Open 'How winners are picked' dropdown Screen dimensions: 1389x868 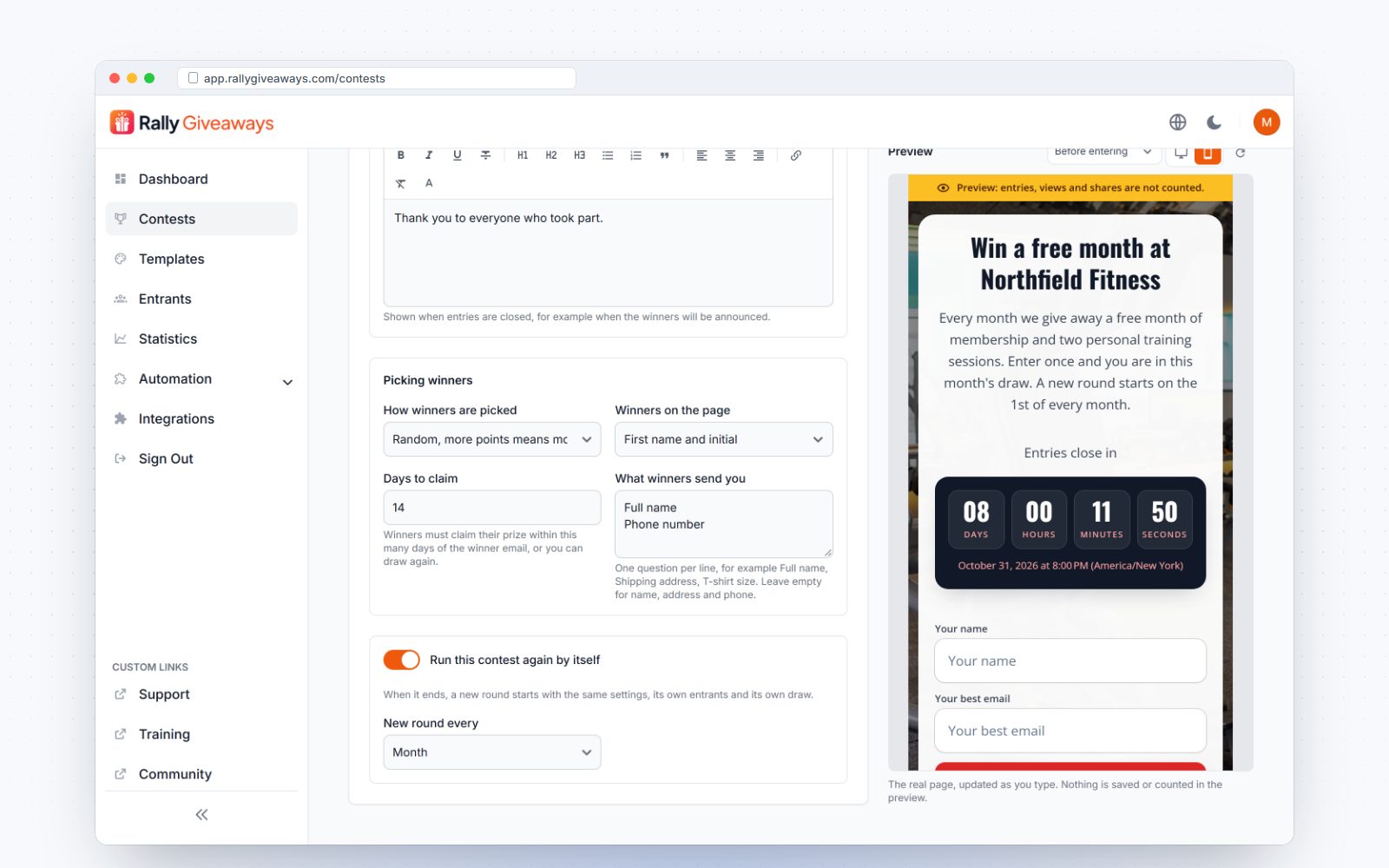[x=492, y=439]
